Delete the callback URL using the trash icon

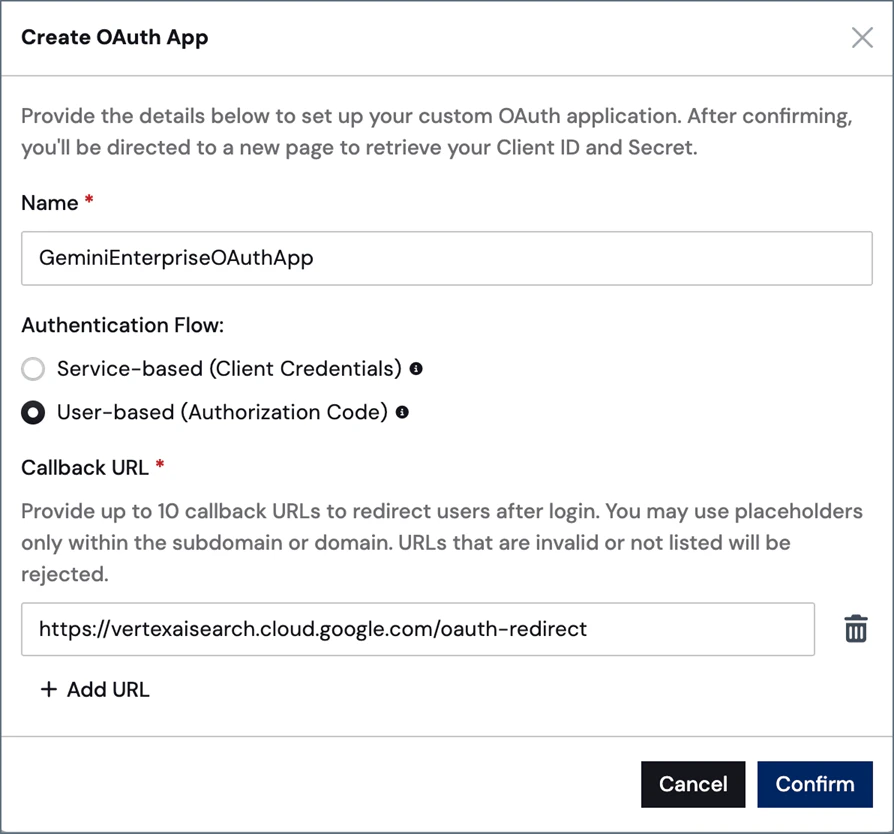coord(856,628)
